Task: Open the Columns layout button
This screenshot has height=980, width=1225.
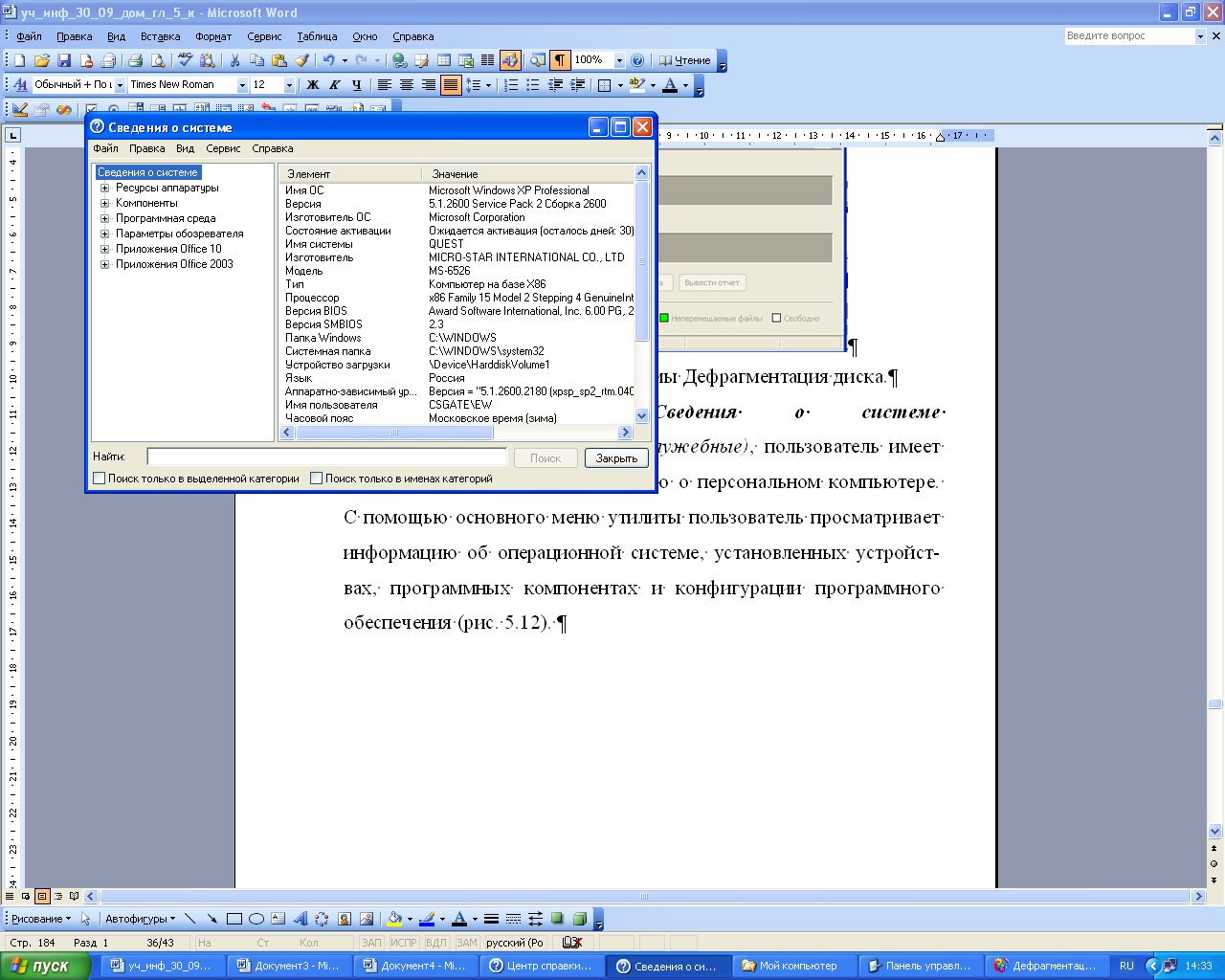Action: [x=487, y=60]
